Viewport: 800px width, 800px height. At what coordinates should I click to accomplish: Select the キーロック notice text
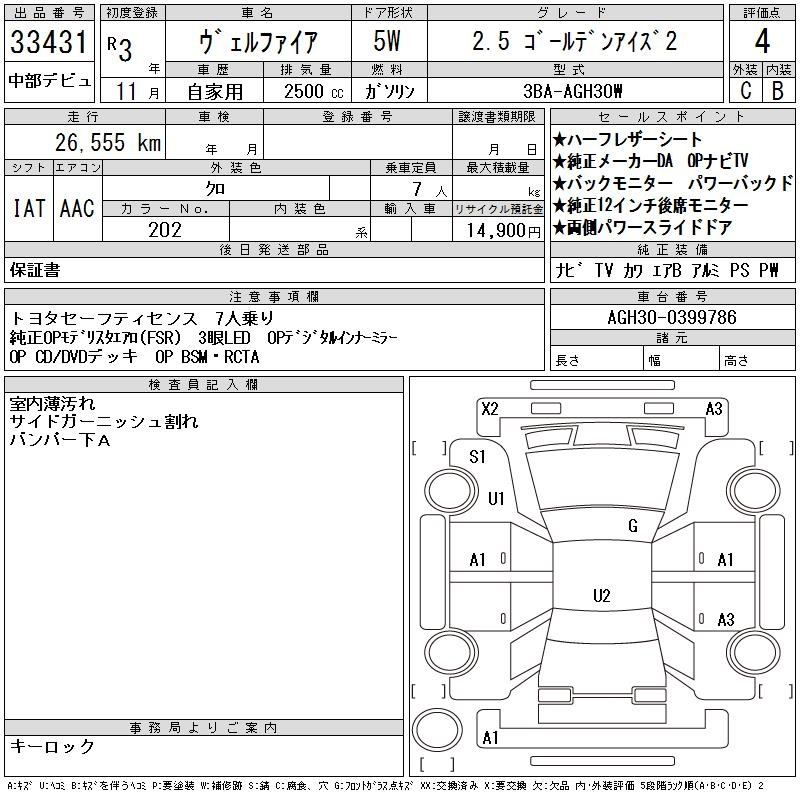coord(53,747)
